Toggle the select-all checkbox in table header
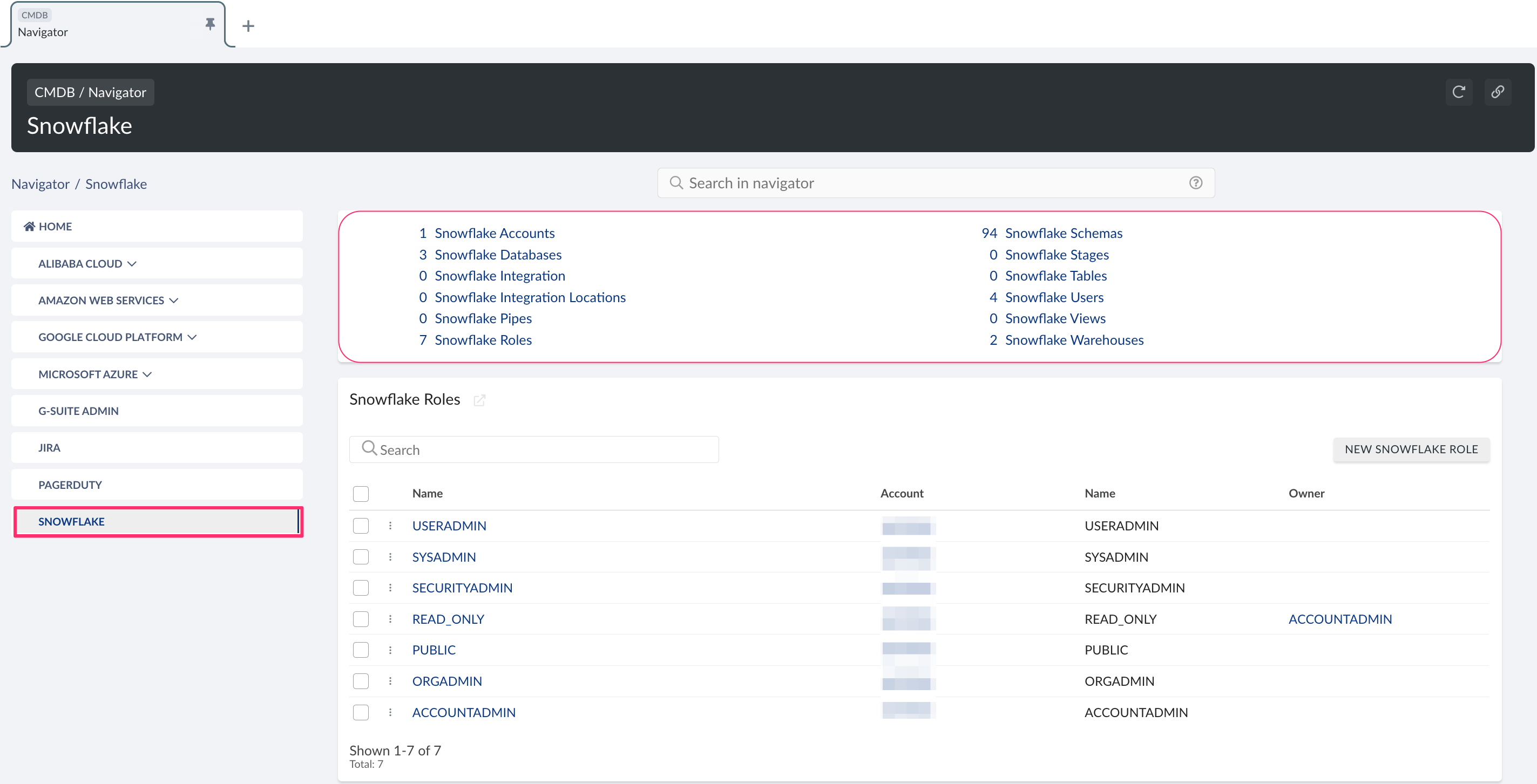 pyautogui.click(x=361, y=494)
